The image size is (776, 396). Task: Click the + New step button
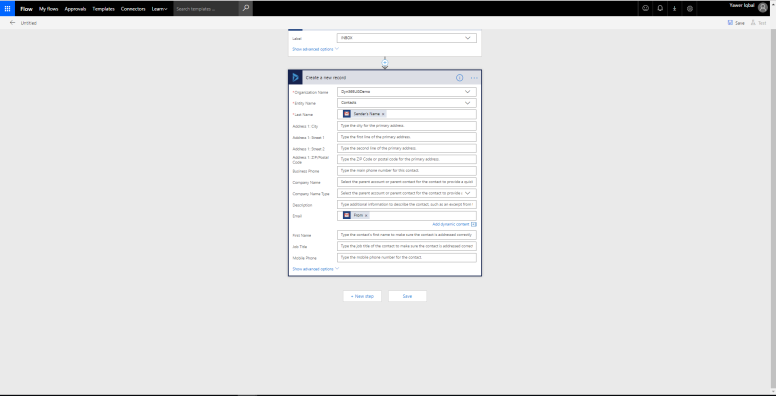click(362, 296)
